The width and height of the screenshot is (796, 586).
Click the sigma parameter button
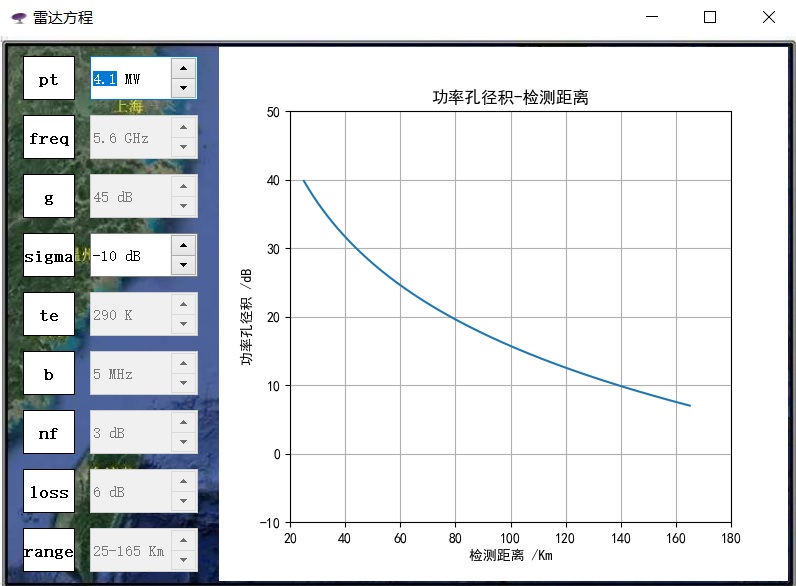[x=49, y=255]
